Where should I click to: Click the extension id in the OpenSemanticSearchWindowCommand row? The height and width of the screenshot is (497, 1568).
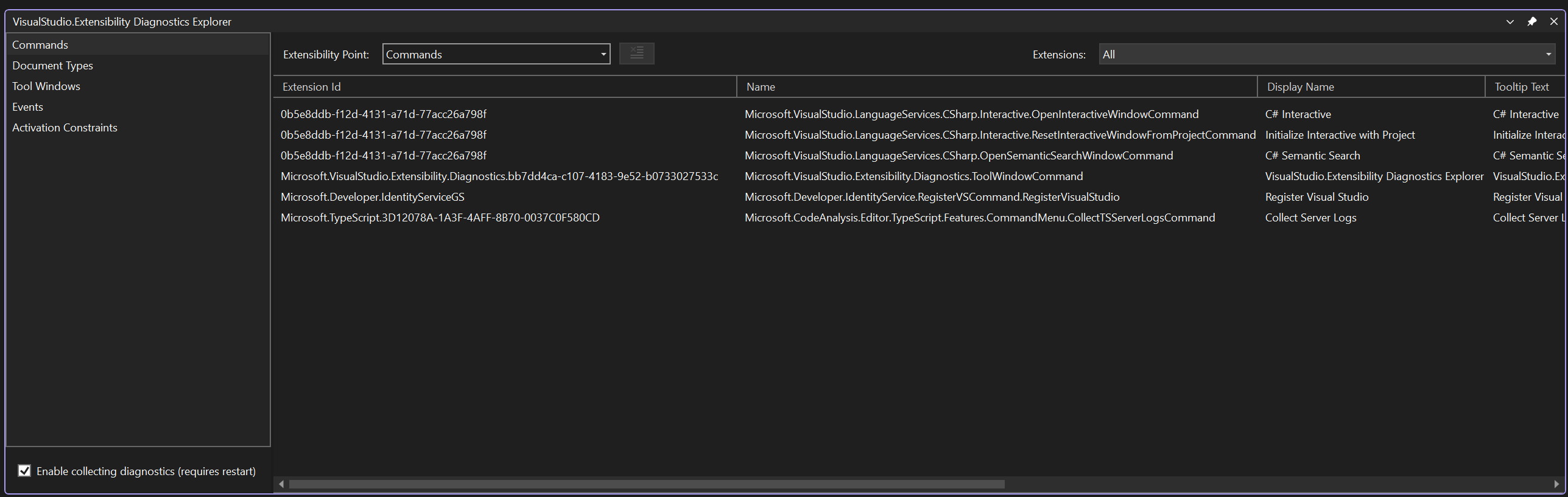point(383,155)
